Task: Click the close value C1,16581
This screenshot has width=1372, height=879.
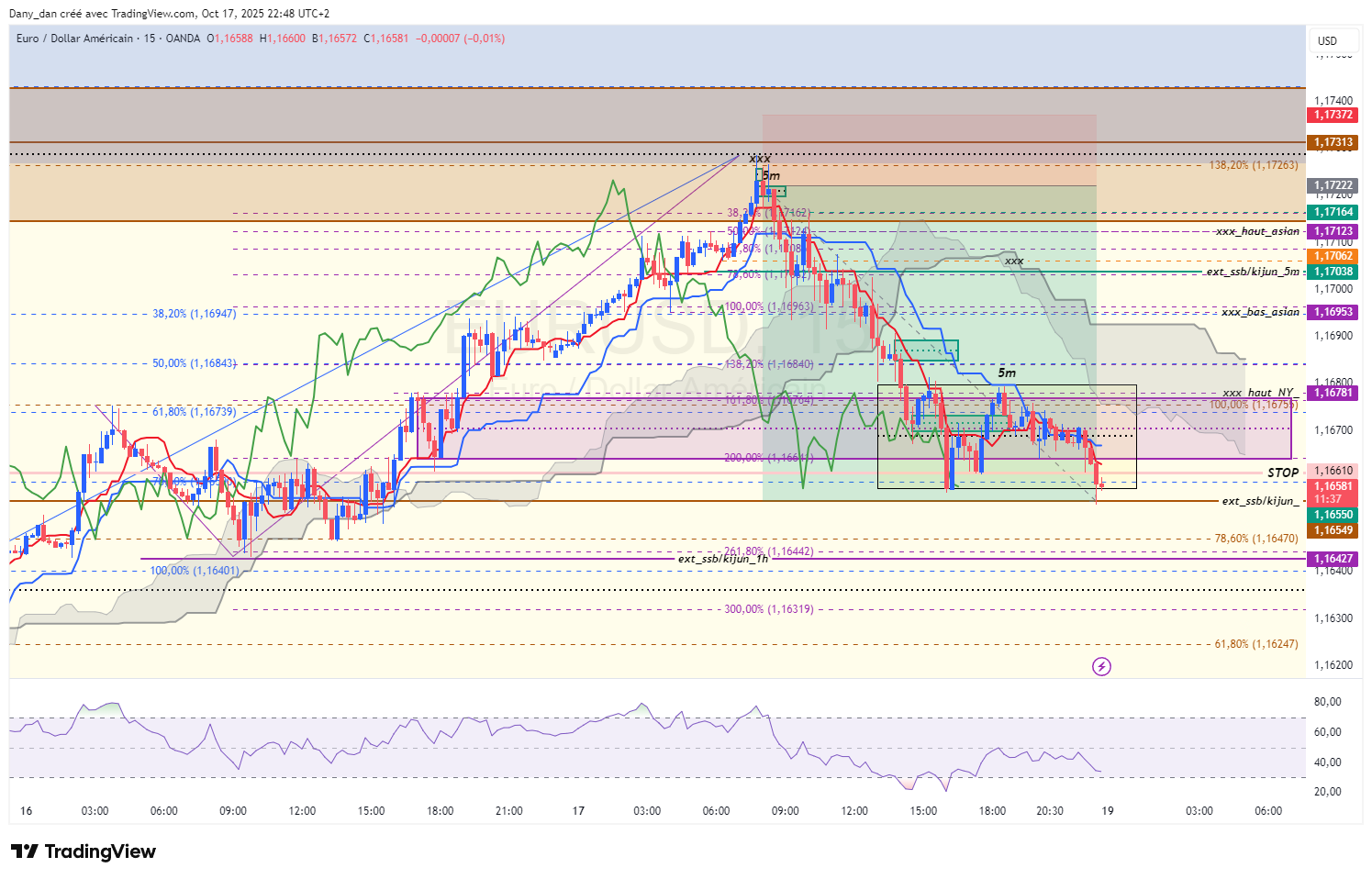Action: (x=386, y=39)
